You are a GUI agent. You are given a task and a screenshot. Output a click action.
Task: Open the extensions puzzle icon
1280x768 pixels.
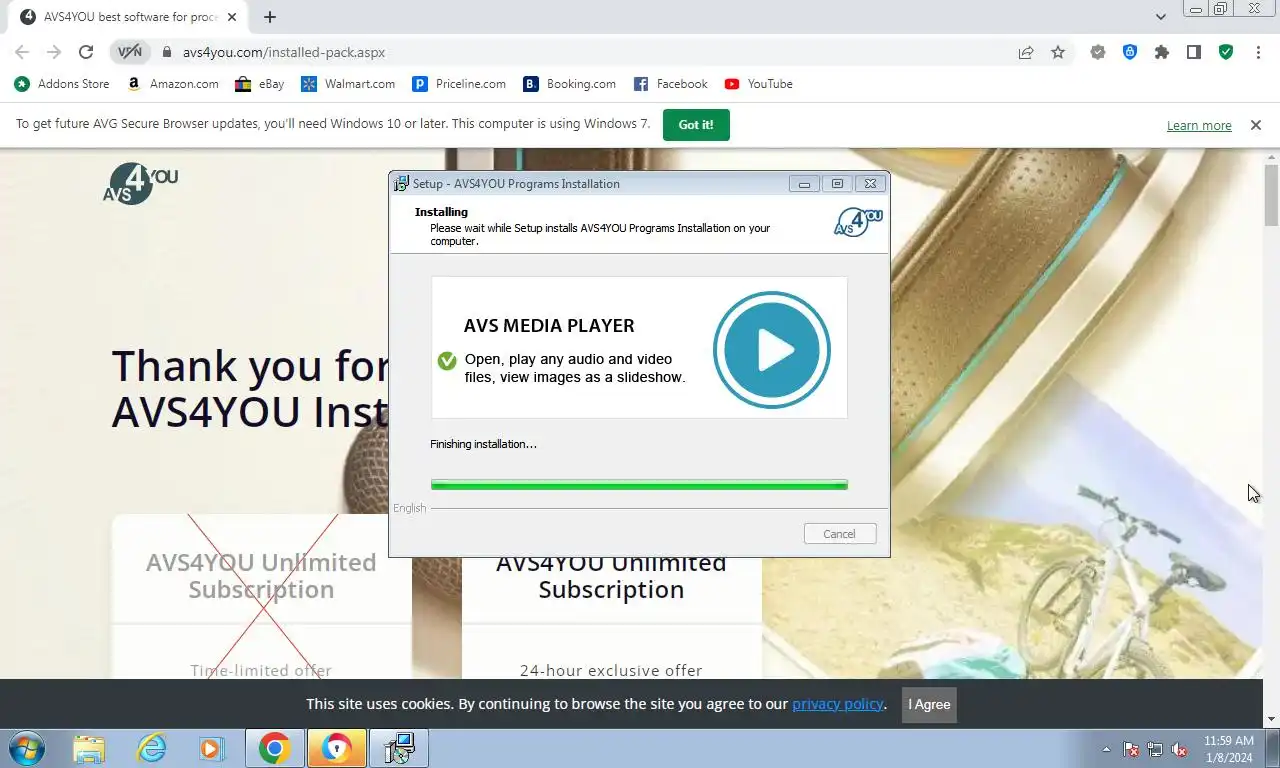tap(1162, 52)
